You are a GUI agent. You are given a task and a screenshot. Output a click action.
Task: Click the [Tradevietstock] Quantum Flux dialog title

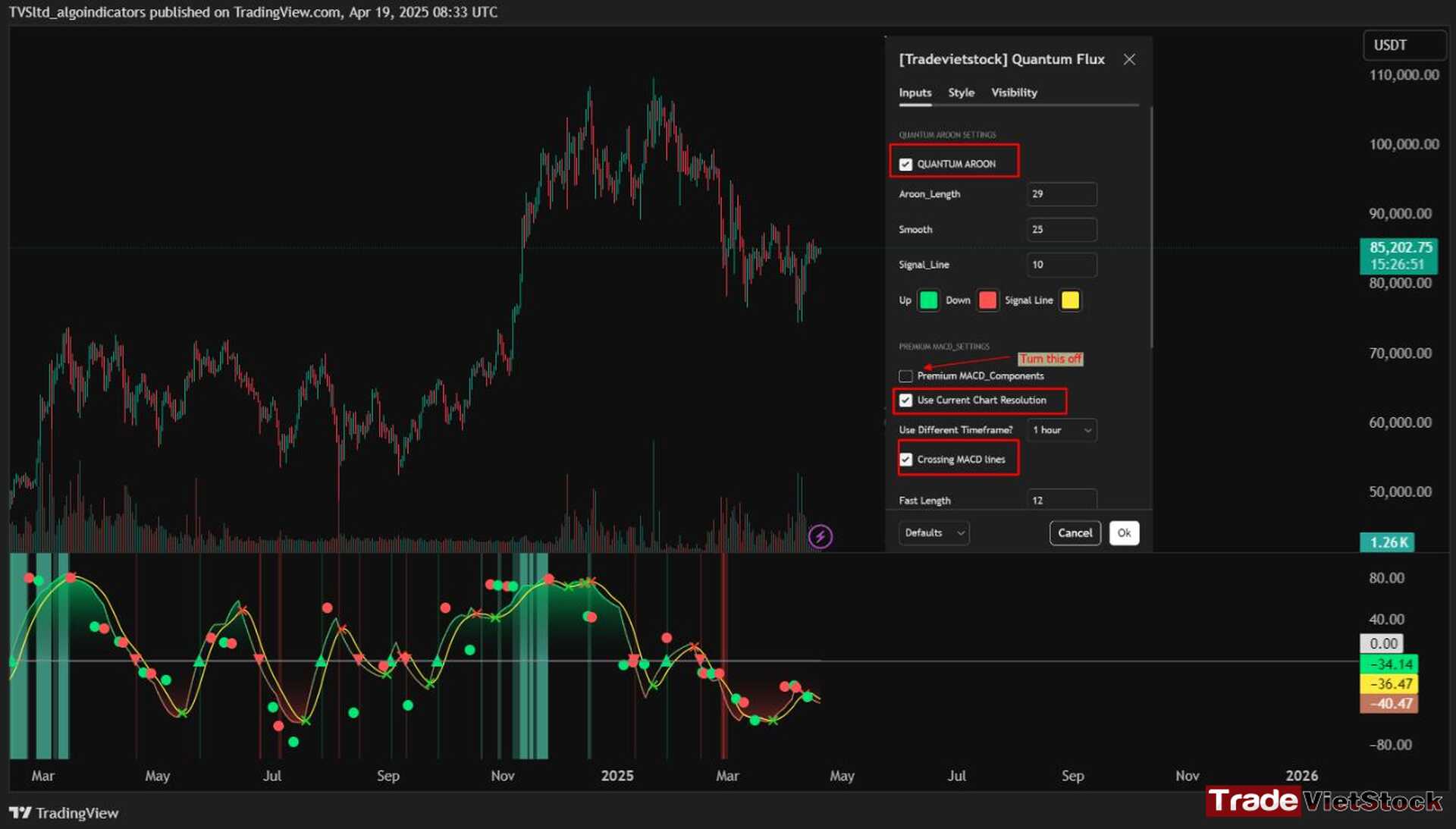click(1002, 59)
